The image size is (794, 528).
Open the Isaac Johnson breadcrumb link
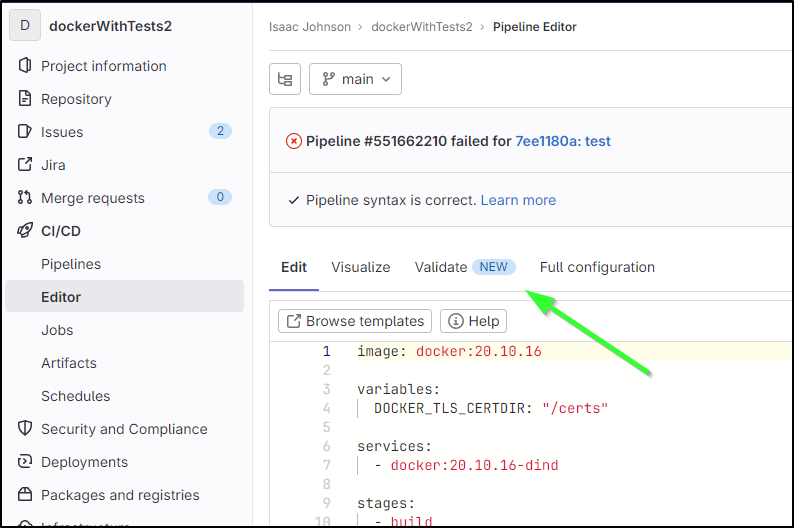310,27
